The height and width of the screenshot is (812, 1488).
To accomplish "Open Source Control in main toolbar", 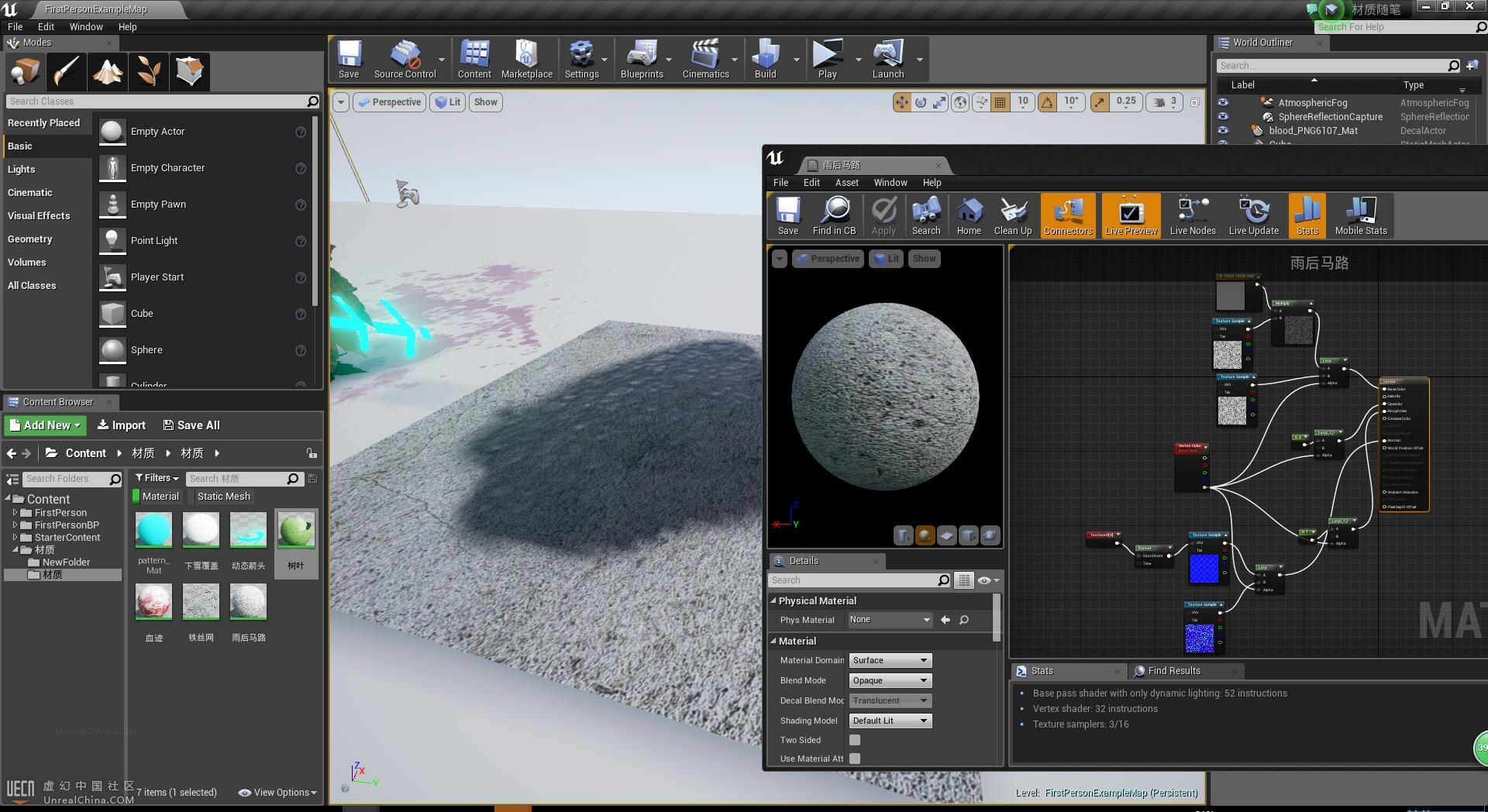I will [x=405, y=60].
